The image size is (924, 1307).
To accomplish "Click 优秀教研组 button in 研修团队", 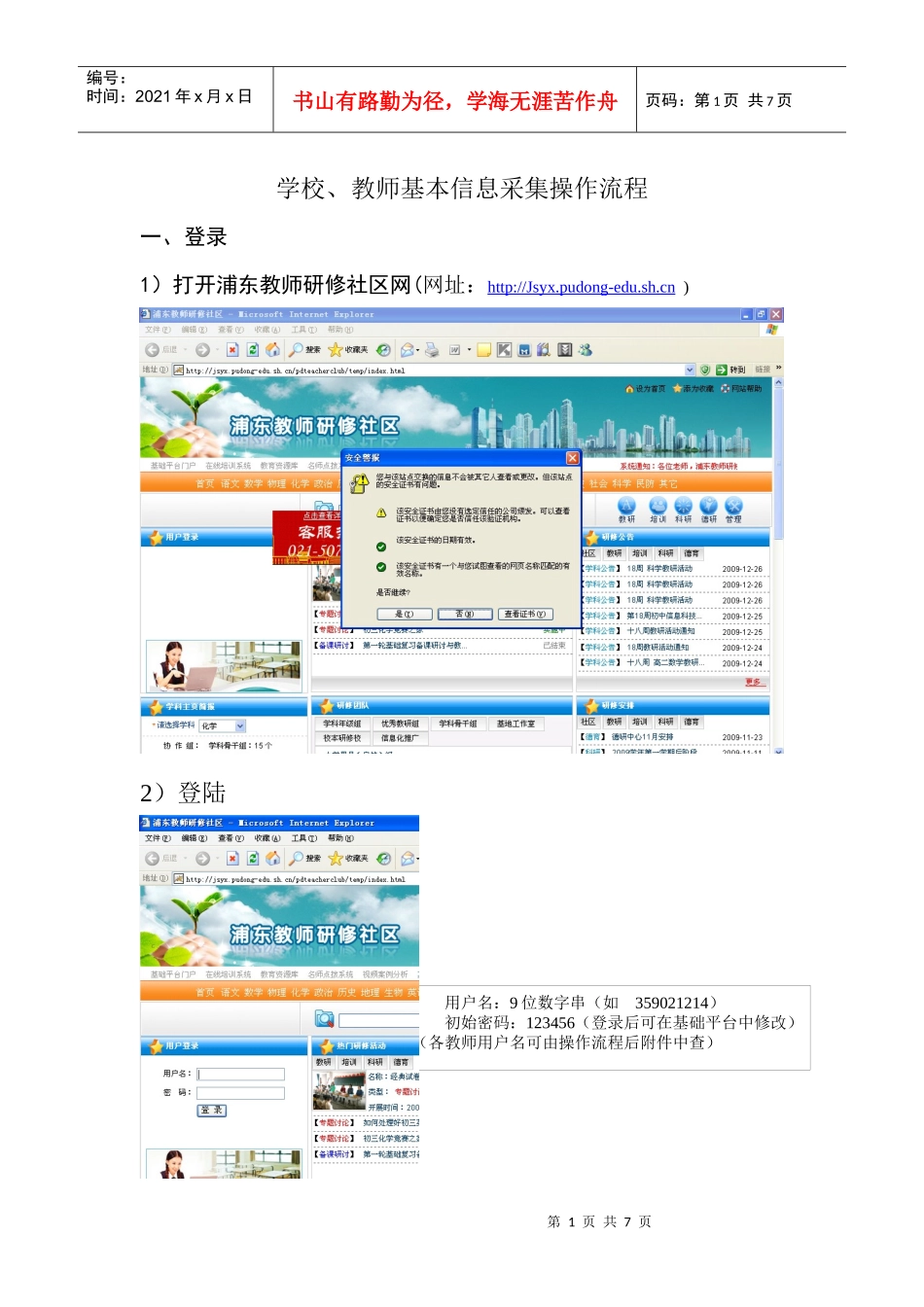I will point(400,724).
